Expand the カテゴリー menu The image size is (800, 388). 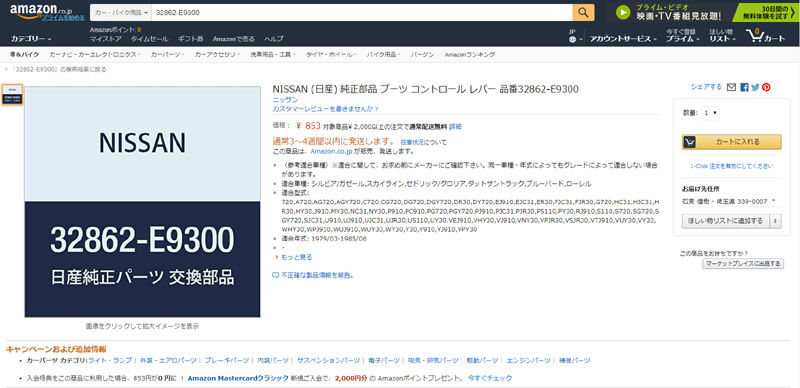point(31,39)
